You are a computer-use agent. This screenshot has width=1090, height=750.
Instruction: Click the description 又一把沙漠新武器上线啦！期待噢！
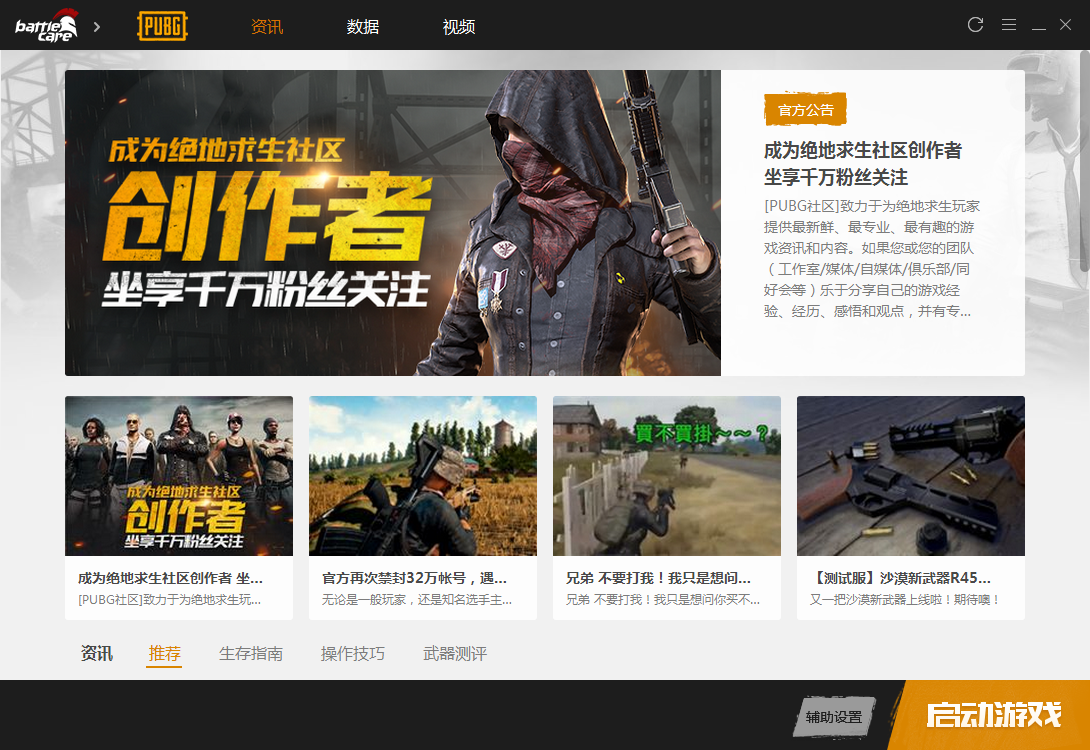coord(904,600)
